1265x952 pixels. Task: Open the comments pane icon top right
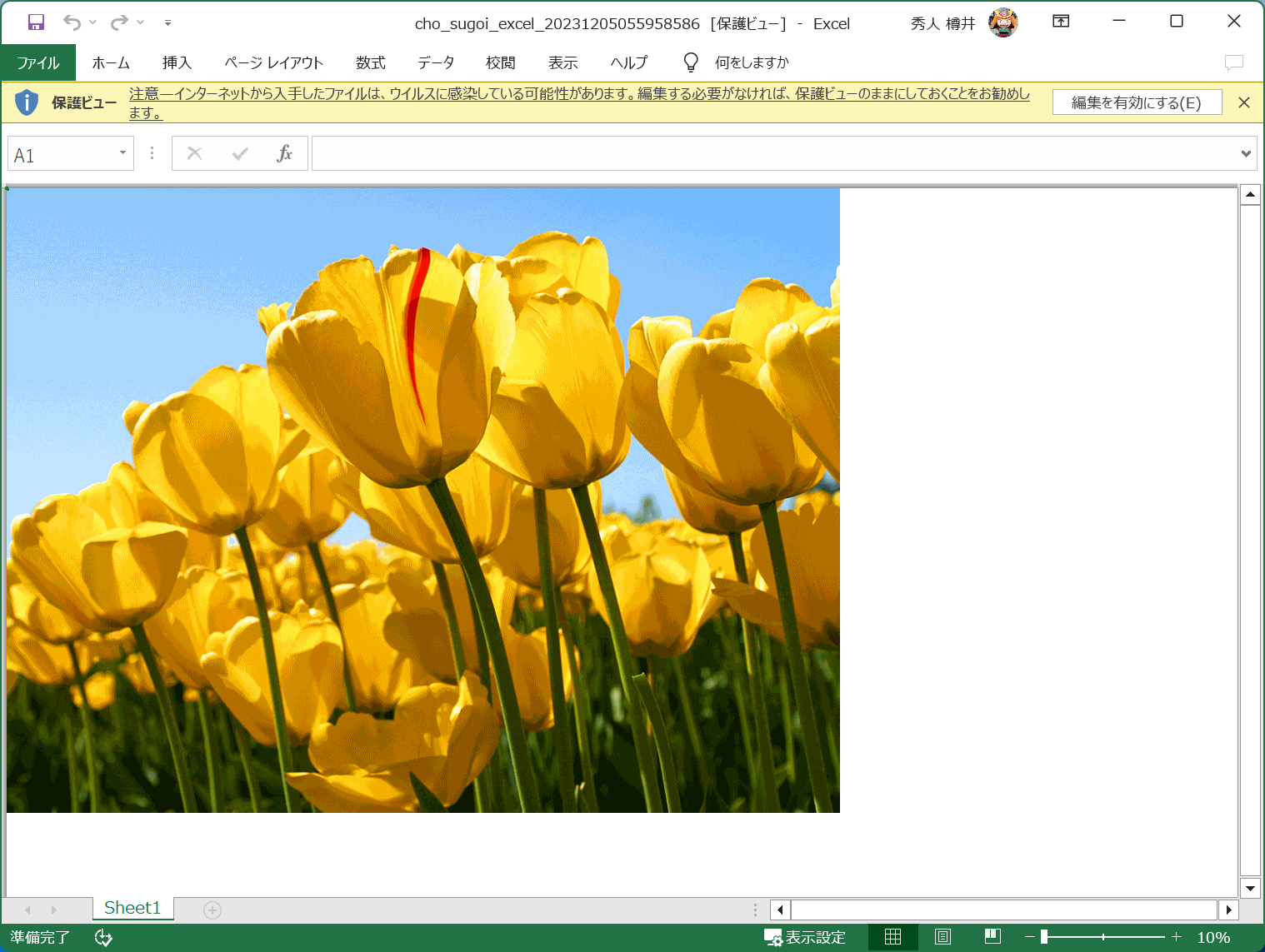(1233, 62)
